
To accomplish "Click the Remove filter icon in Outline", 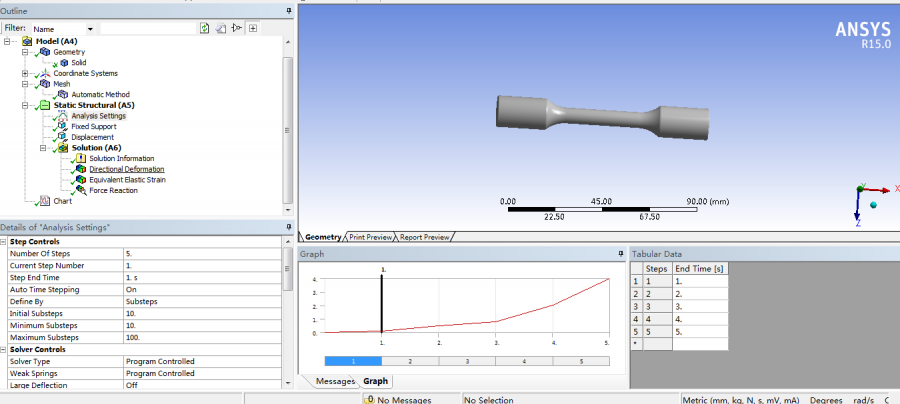I will pos(236,28).
